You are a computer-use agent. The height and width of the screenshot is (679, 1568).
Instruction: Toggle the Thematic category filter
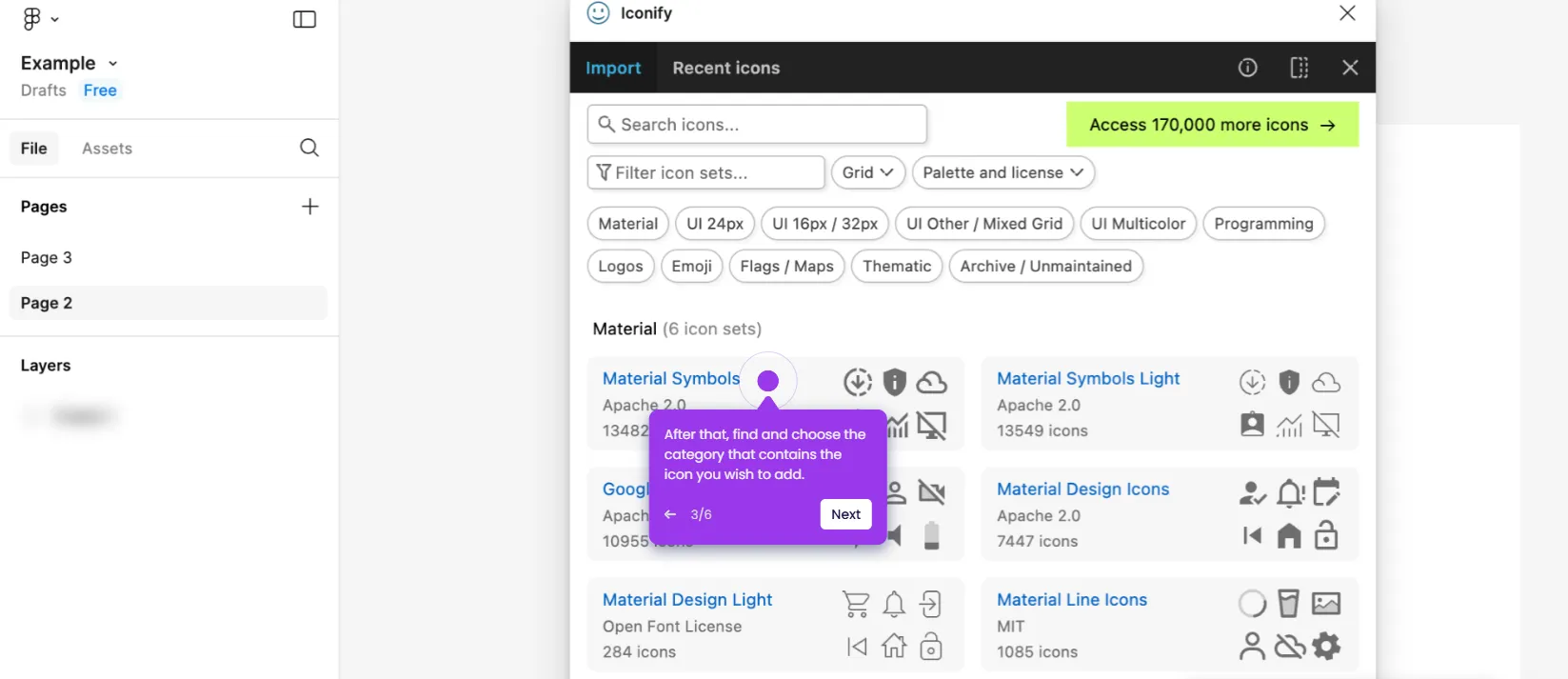click(897, 267)
